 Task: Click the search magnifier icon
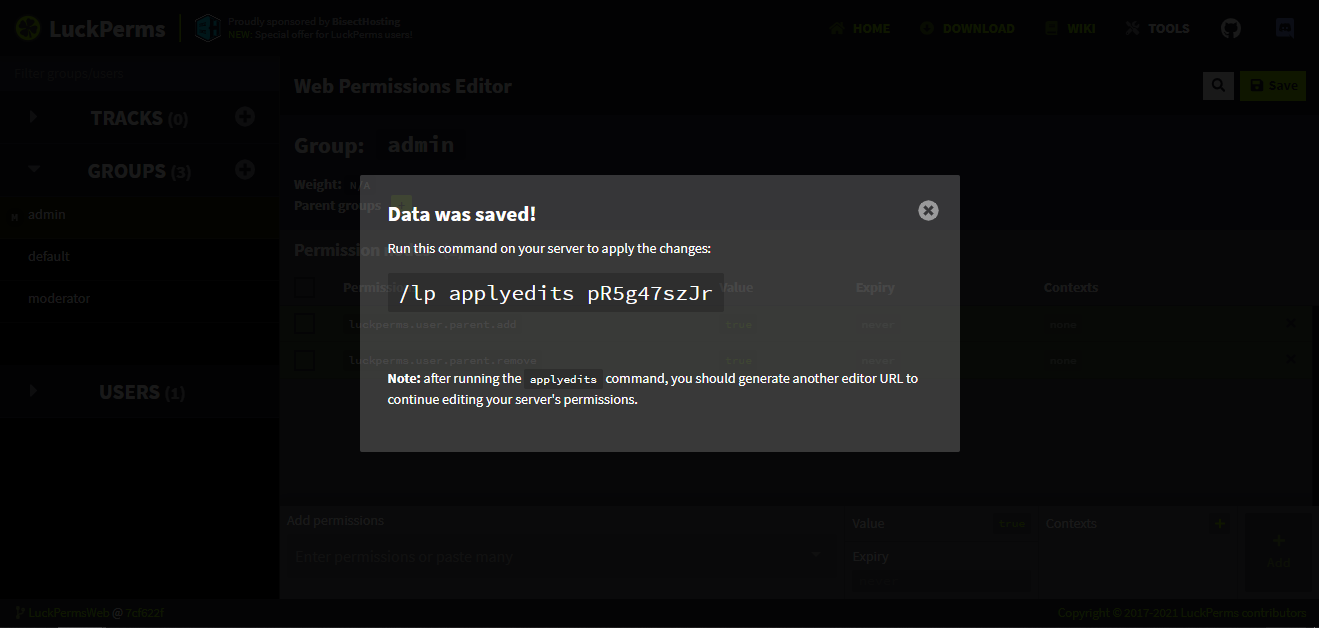[1218, 86]
